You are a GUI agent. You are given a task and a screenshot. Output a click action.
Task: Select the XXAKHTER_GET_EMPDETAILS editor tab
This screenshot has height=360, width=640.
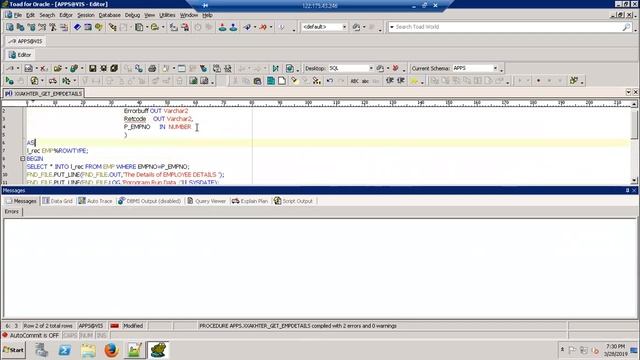(44, 93)
